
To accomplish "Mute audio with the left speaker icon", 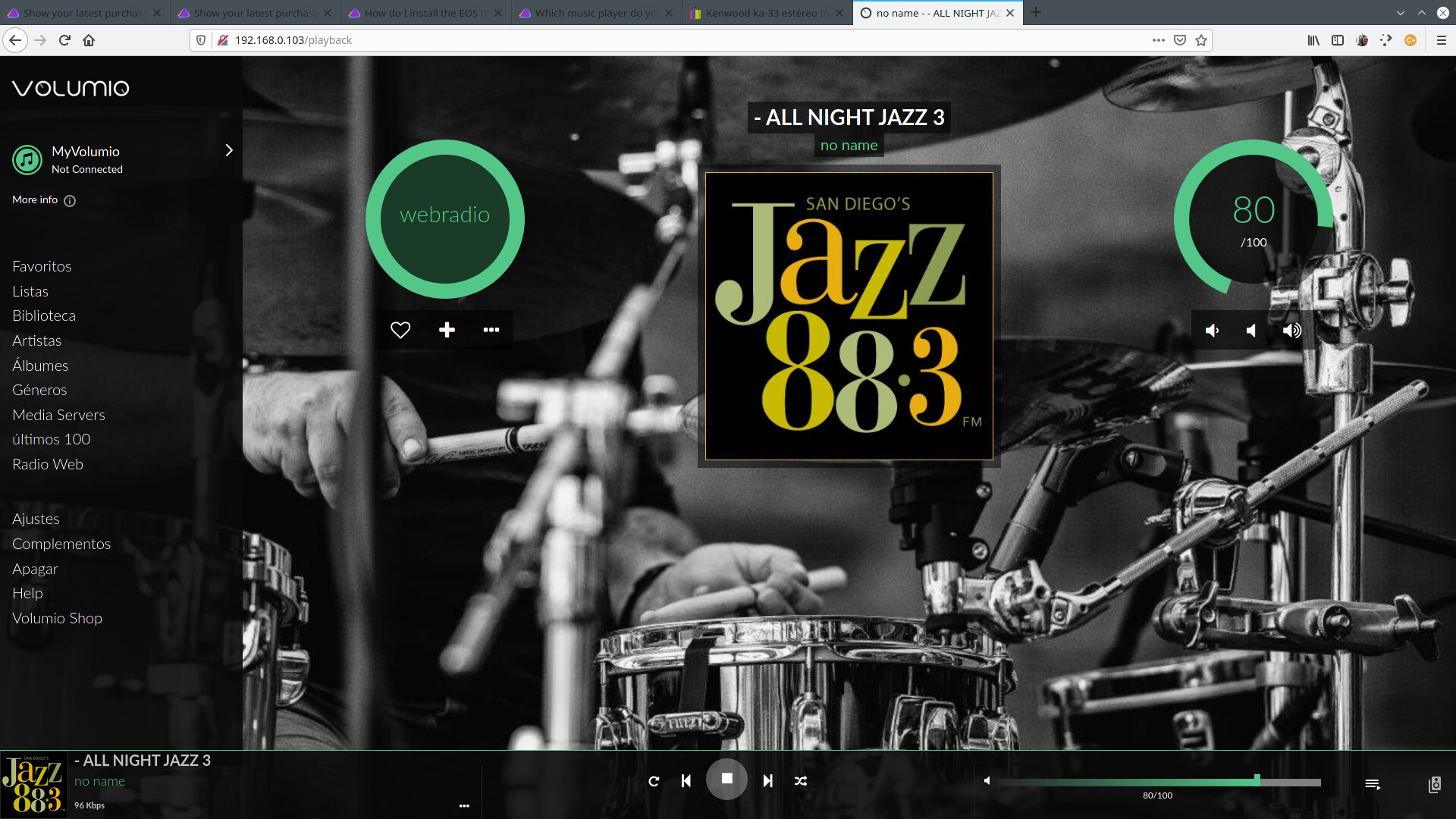I will pos(1211,330).
